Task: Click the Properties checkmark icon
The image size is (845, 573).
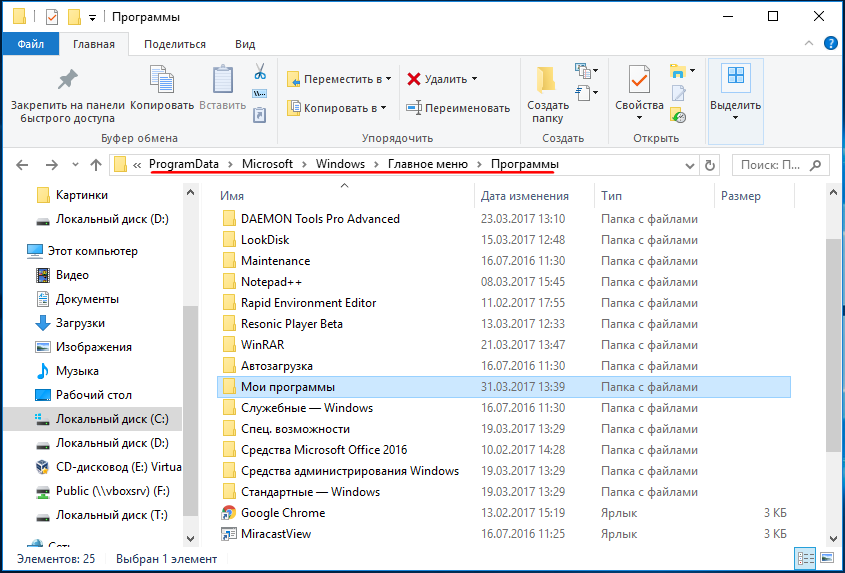Action: pyautogui.click(x=639, y=81)
